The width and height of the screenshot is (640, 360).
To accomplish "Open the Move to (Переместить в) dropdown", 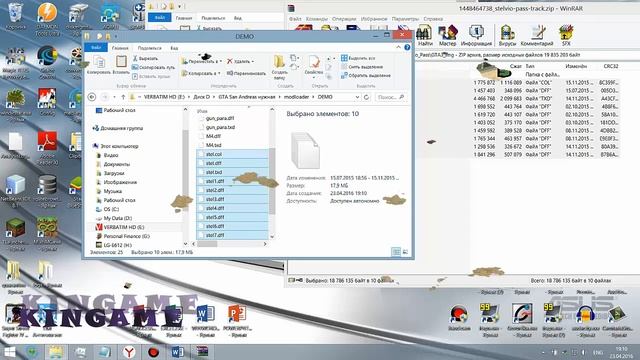I will (x=202, y=61).
